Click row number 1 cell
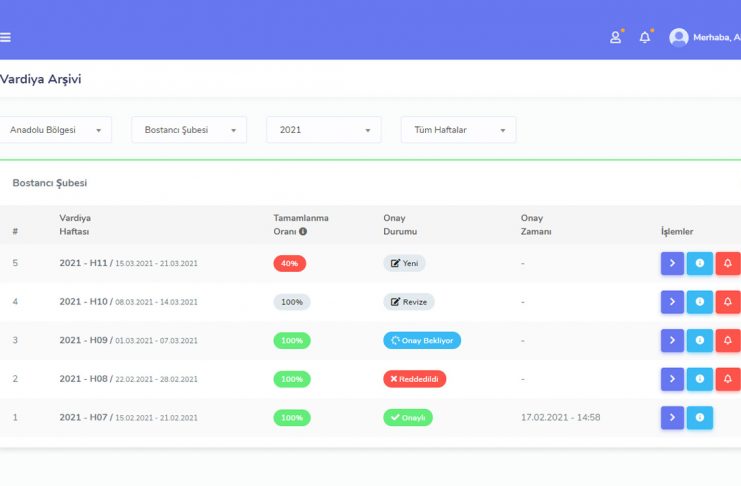This screenshot has height=486, width=741. coord(15,417)
